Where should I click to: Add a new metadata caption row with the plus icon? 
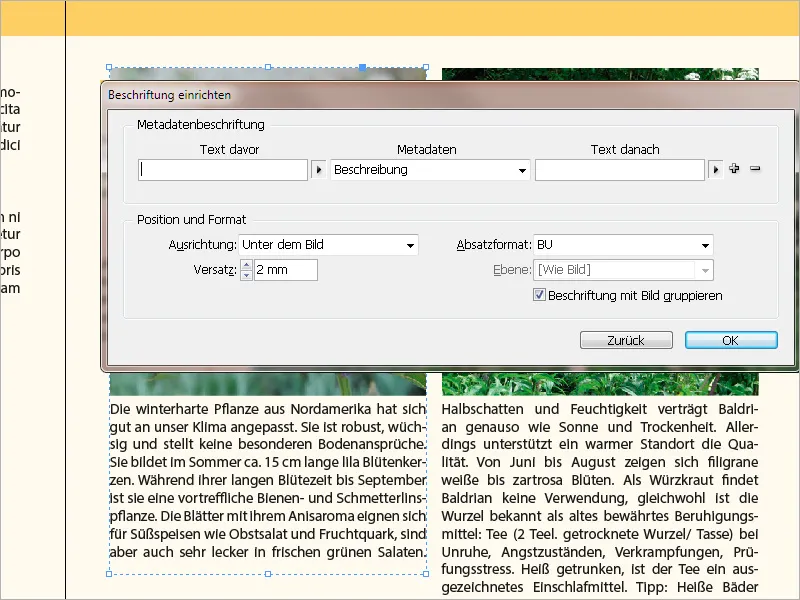732,169
